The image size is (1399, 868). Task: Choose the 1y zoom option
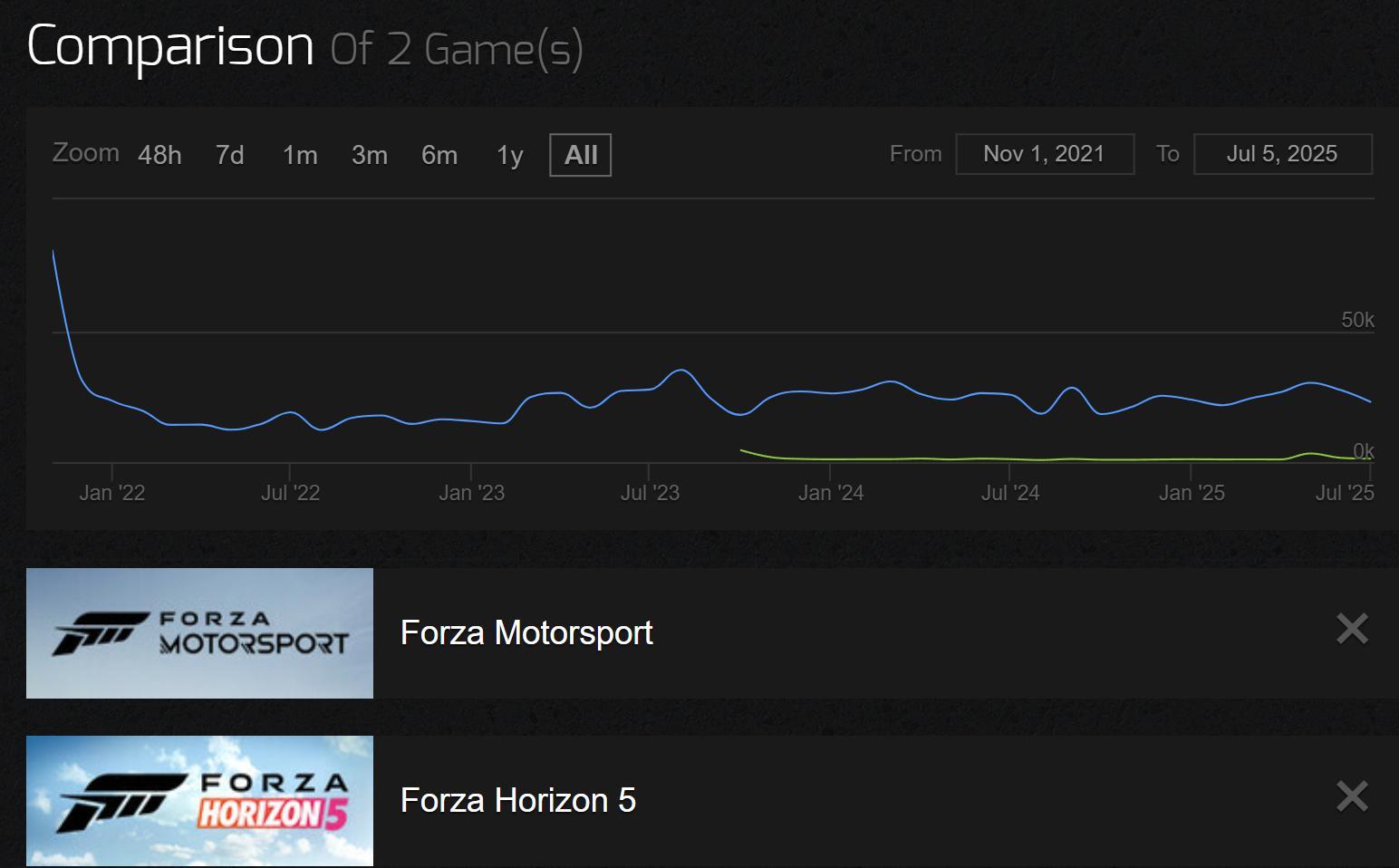510,155
